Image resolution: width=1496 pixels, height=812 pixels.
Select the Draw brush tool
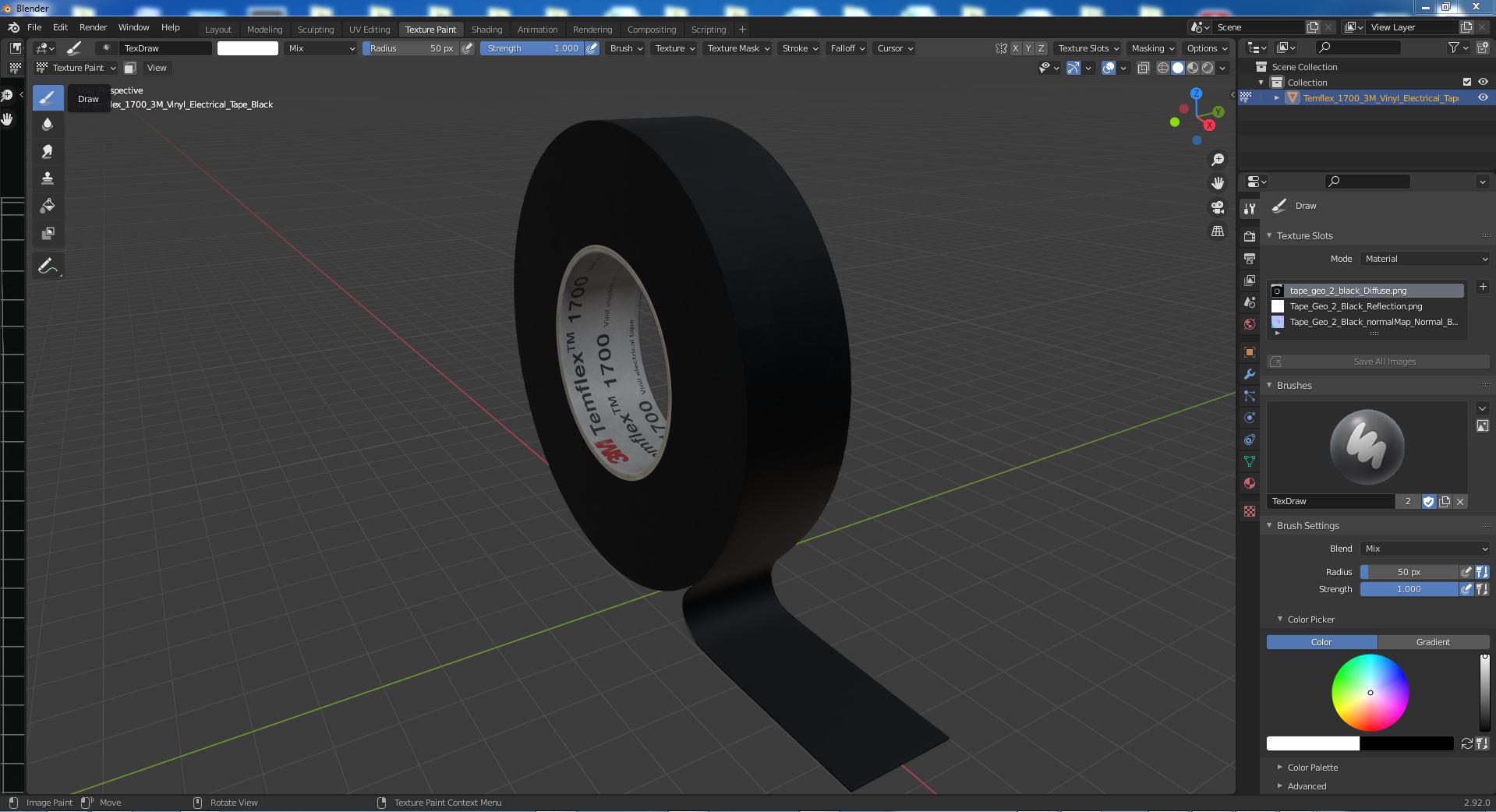point(48,97)
